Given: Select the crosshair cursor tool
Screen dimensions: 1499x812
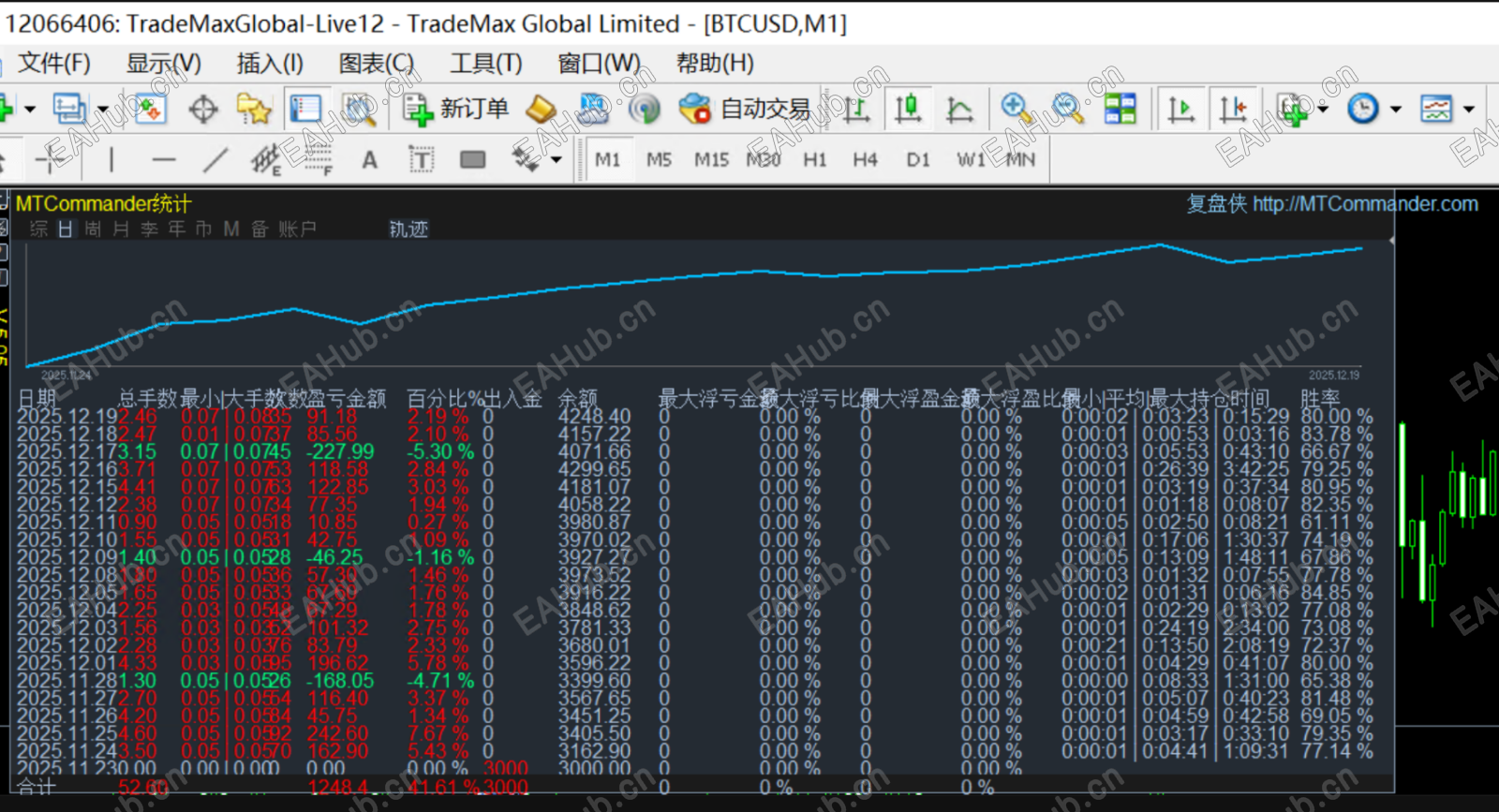Looking at the screenshot, I should (202, 110).
